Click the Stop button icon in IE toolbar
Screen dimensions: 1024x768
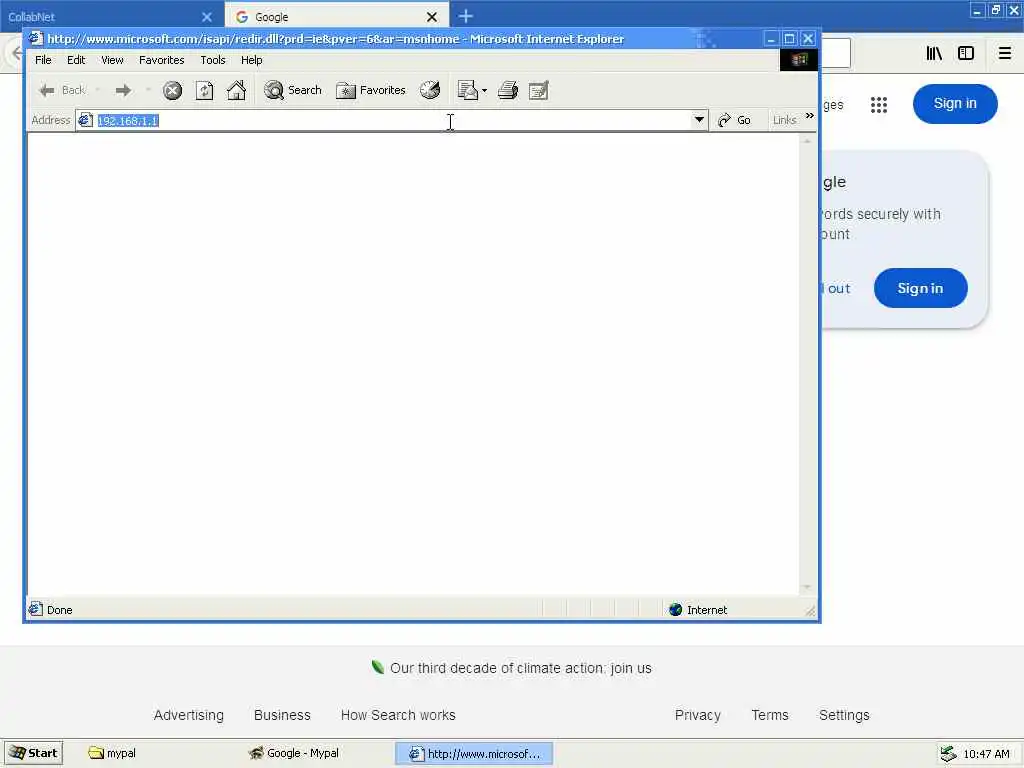(x=172, y=90)
